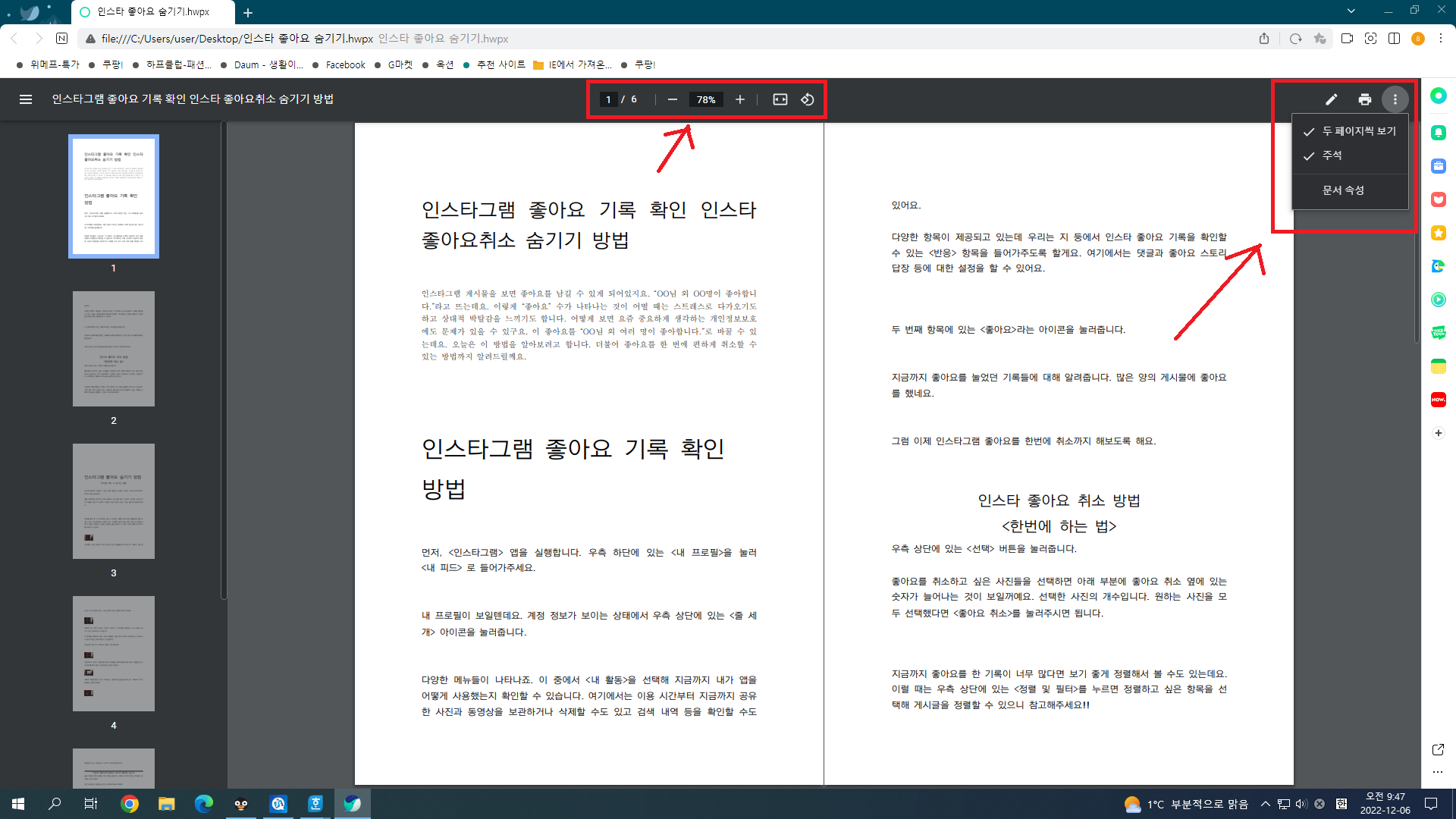Toggle the sidebar hamburger menu
This screenshot has width=1456, height=819.
coord(26,99)
